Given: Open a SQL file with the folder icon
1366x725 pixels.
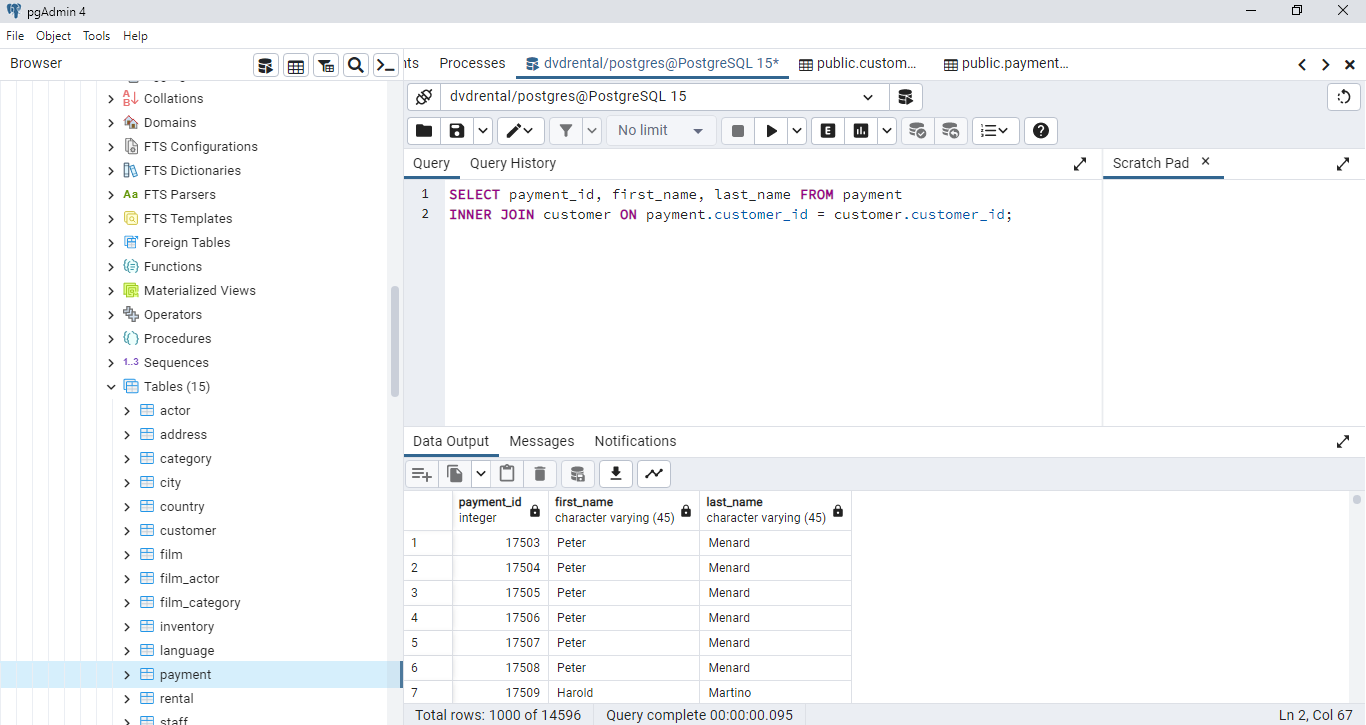Looking at the screenshot, I should coord(424,131).
